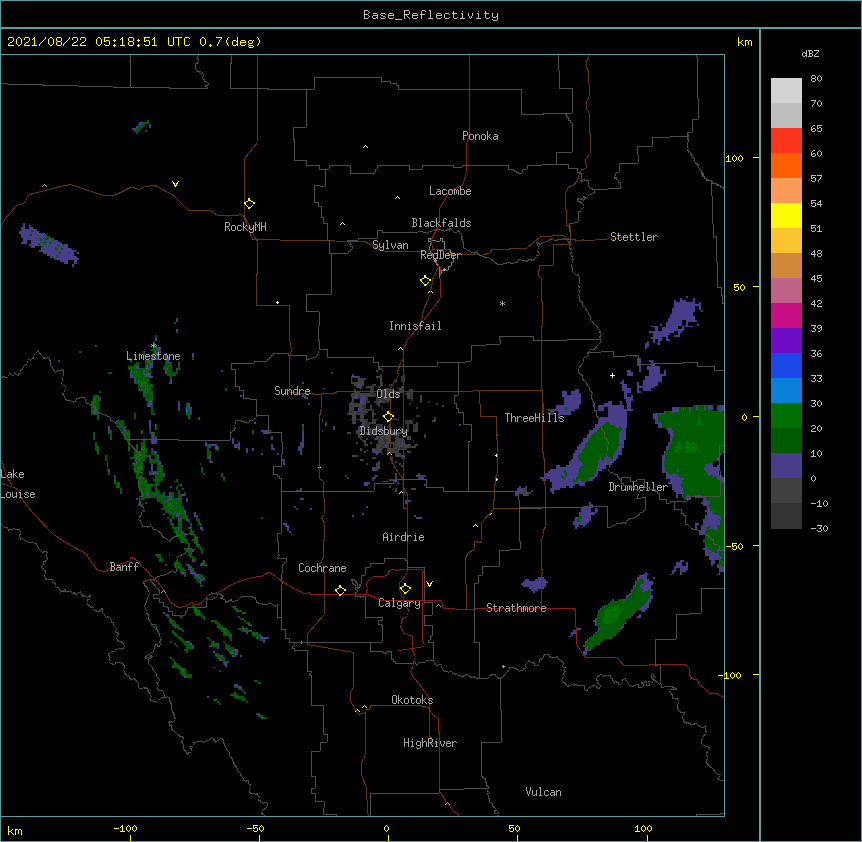The width and height of the screenshot is (862, 842).
Task: Click the Sylvan label on the map
Action: point(390,245)
